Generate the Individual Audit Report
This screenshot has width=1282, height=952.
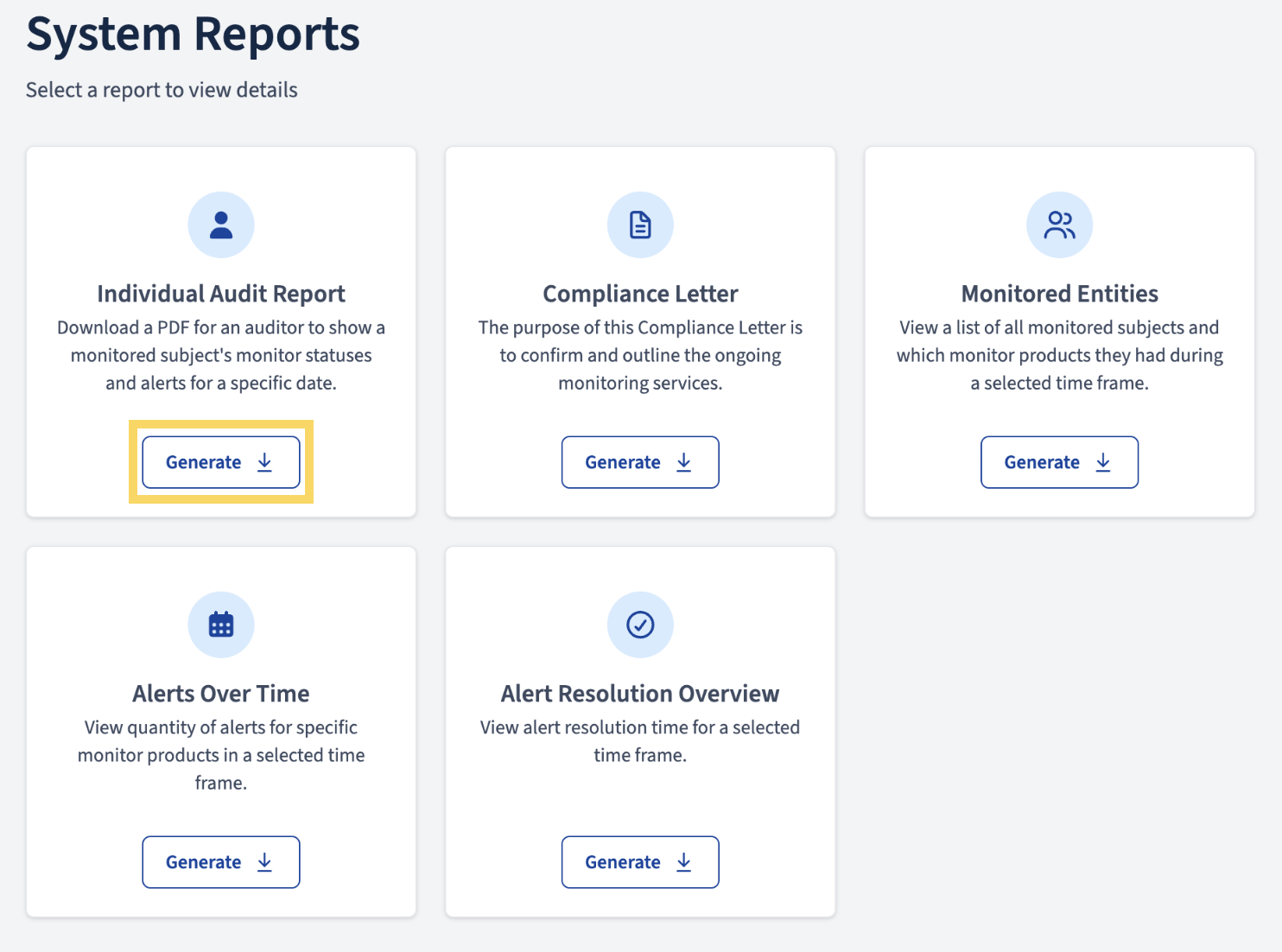pyautogui.click(x=221, y=462)
